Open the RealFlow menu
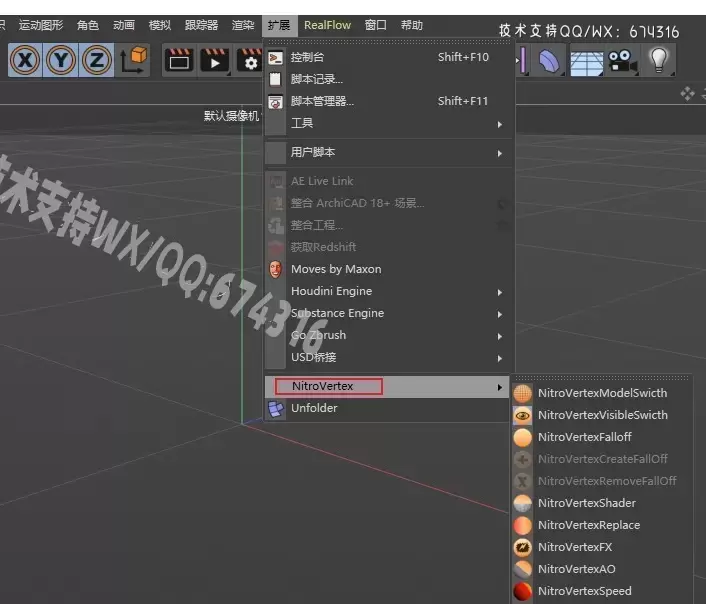The width and height of the screenshot is (706, 604). pyautogui.click(x=327, y=25)
